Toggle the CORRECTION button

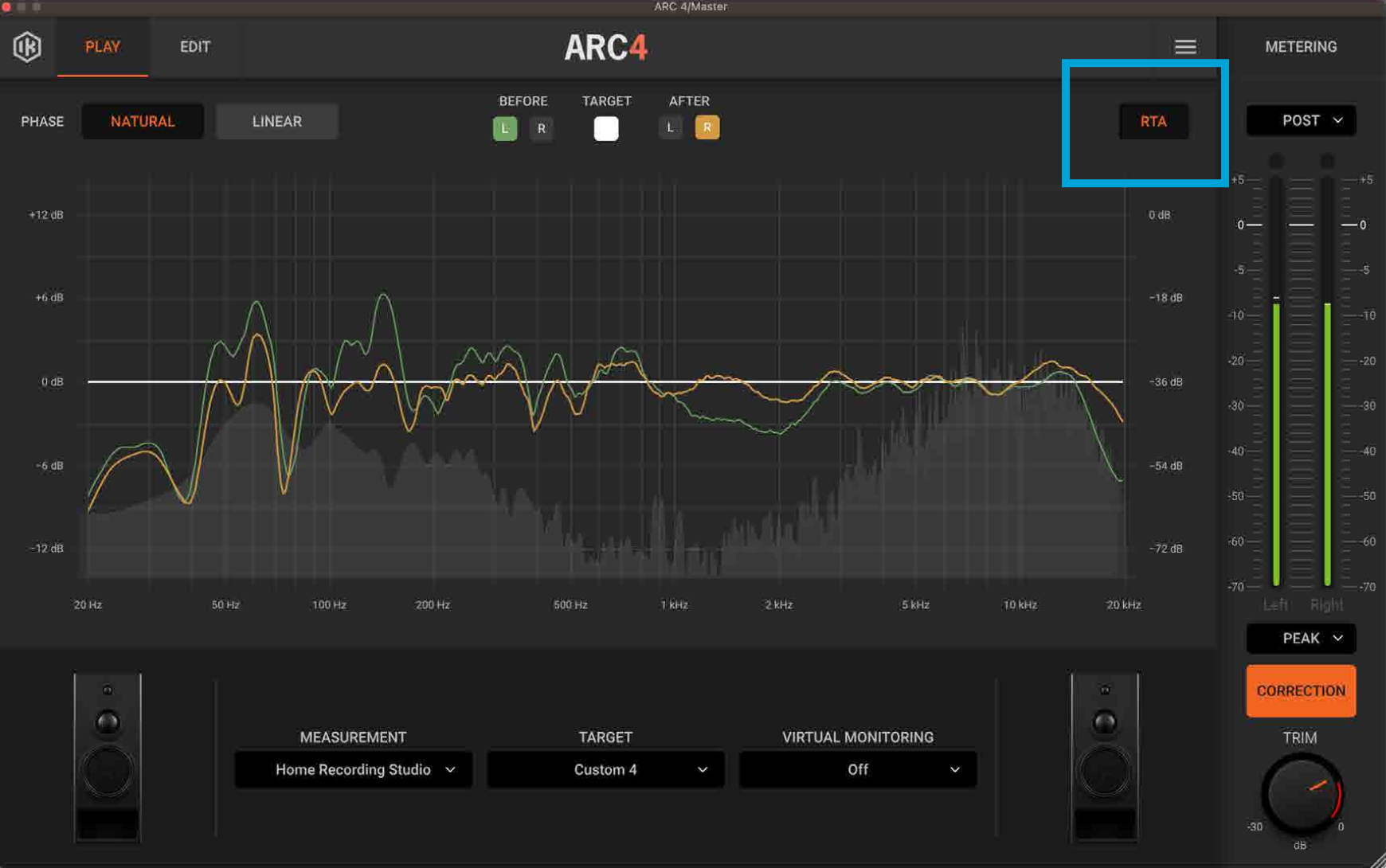[x=1301, y=690]
